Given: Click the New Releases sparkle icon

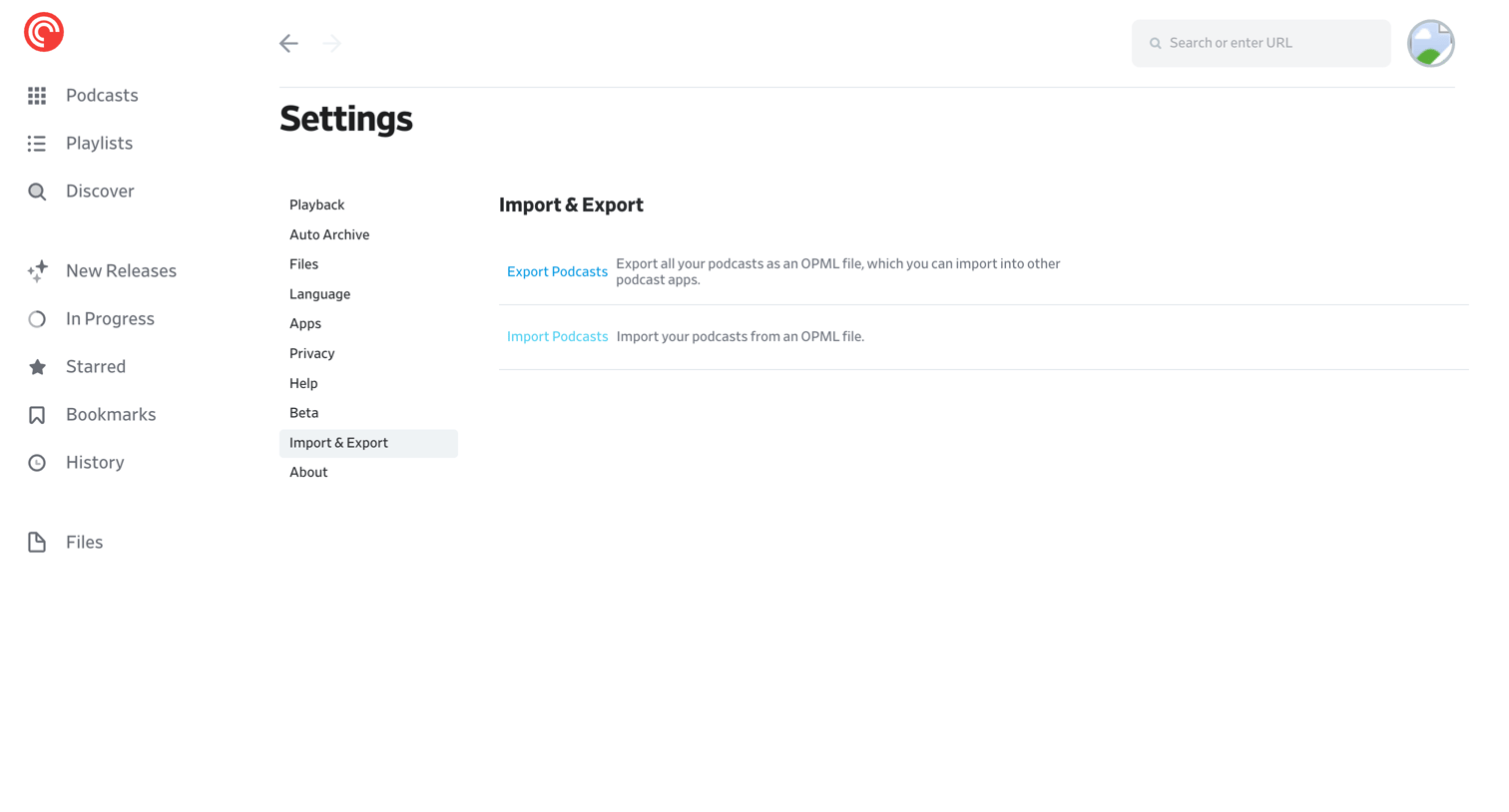Looking at the screenshot, I should (37, 271).
